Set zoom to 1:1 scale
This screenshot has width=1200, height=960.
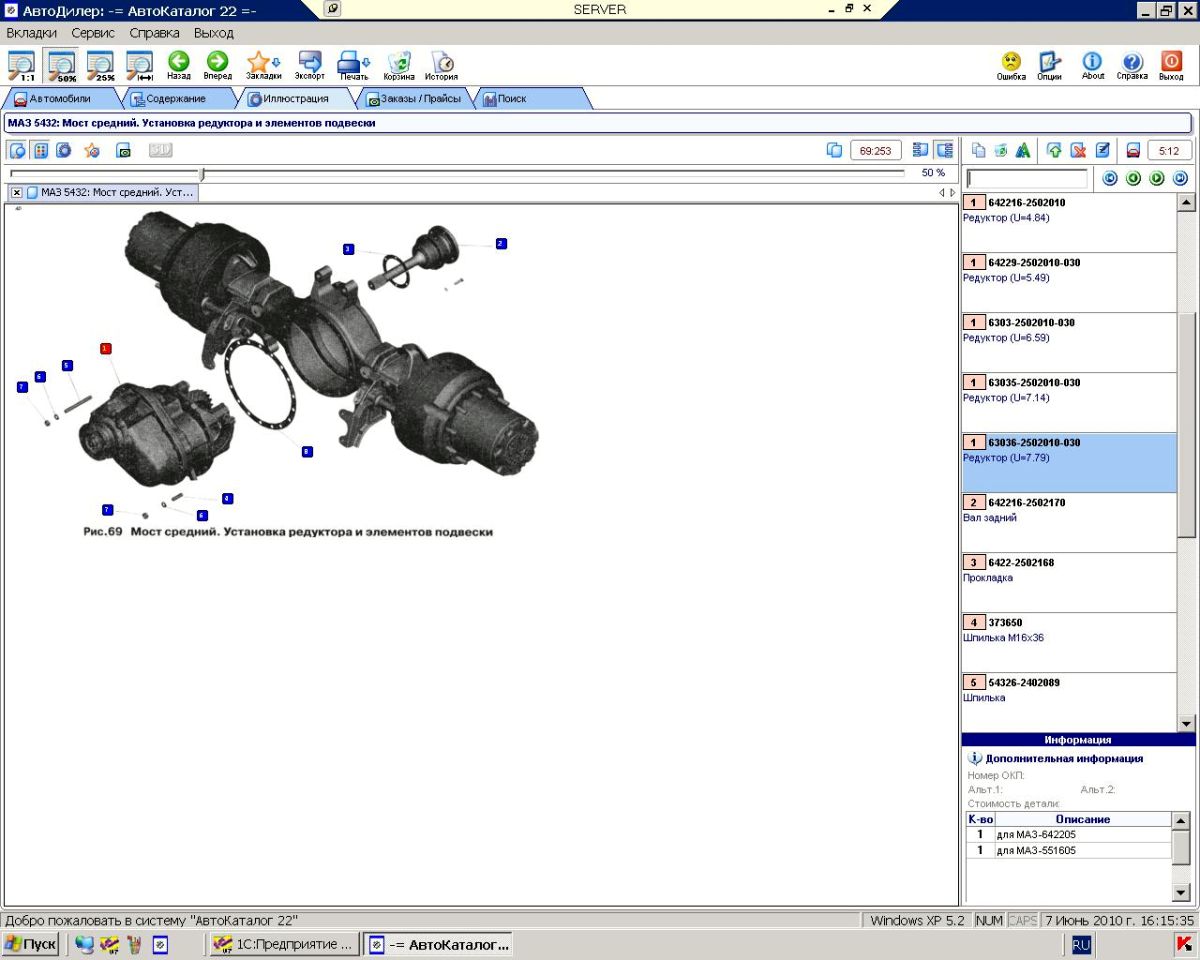22,66
